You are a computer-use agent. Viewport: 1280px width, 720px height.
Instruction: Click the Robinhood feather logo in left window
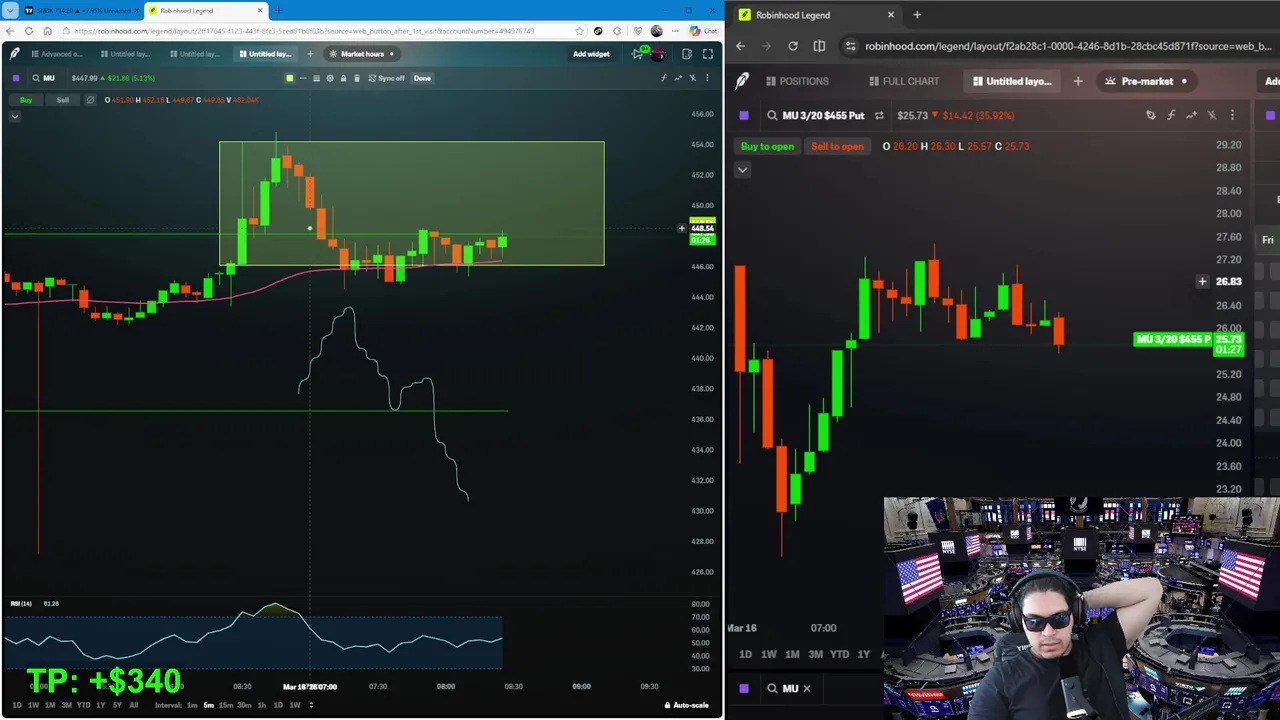(14, 54)
